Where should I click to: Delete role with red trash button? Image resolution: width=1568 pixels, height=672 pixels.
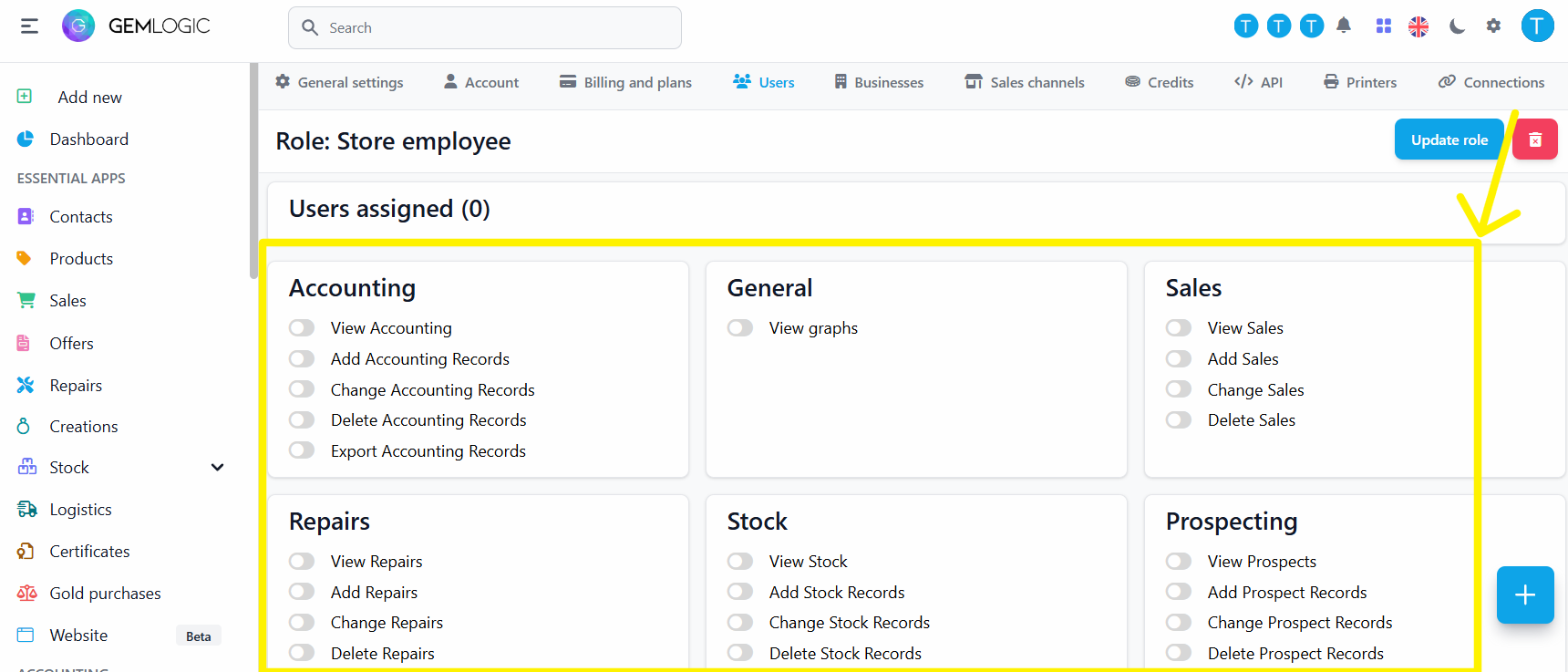coord(1535,140)
